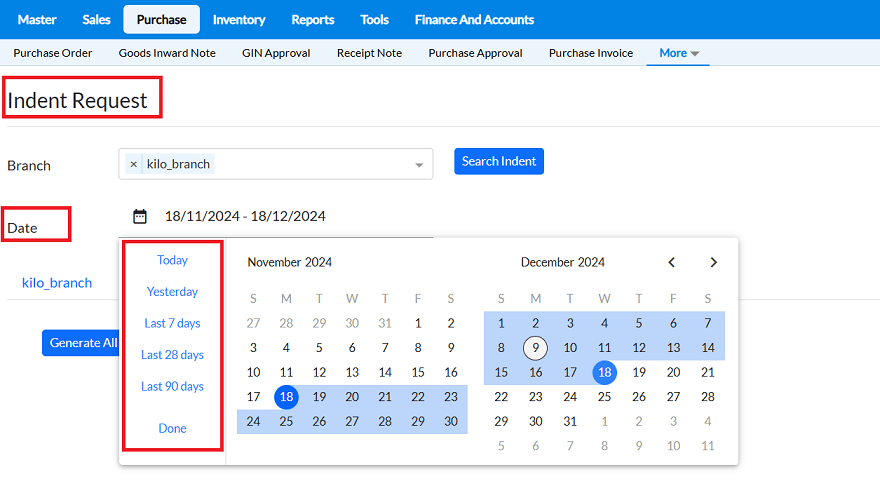
Task: Remove kilo_branch tag using the x icon
Action: [134, 164]
